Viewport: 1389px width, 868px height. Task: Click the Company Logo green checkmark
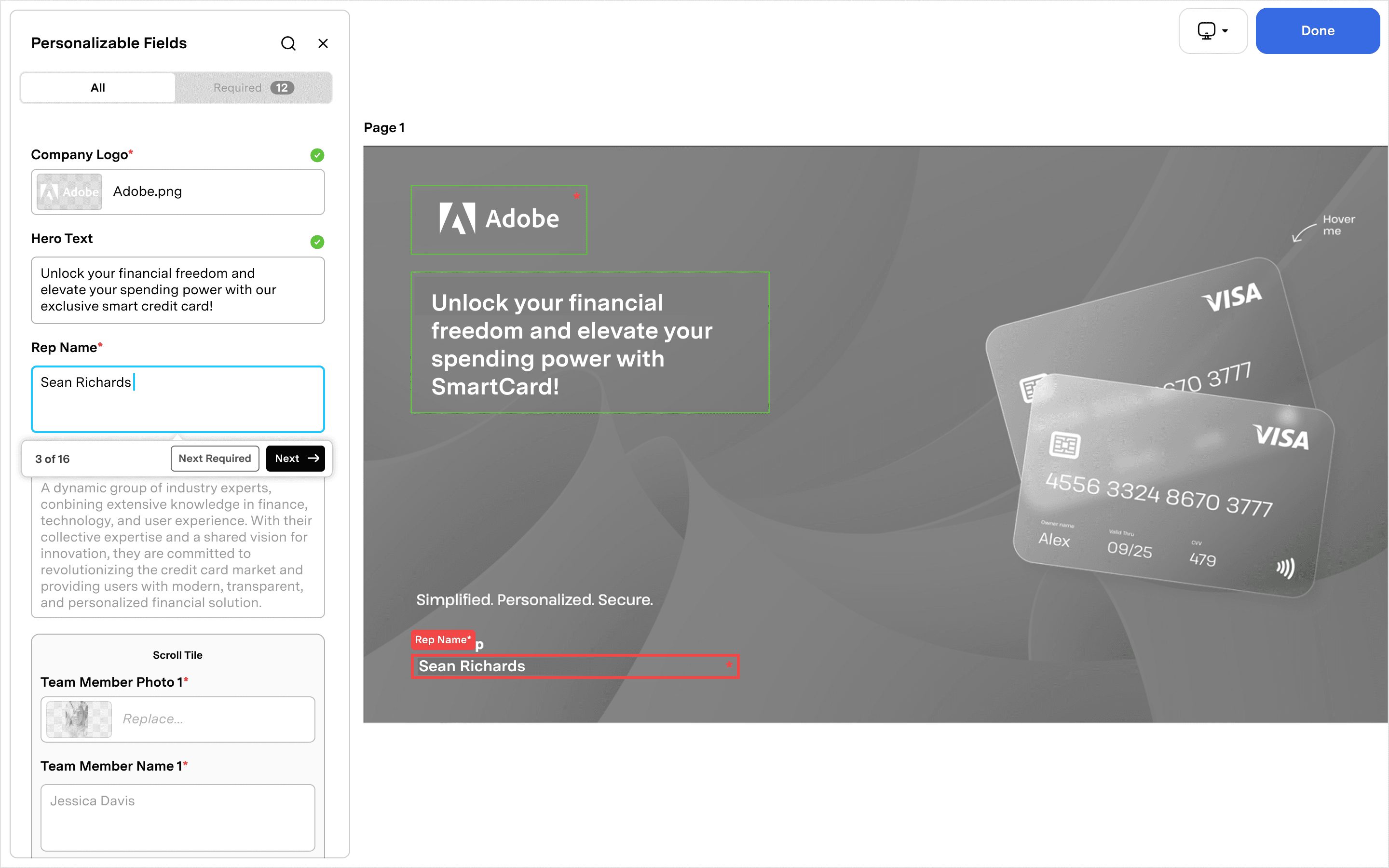pos(317,155)
